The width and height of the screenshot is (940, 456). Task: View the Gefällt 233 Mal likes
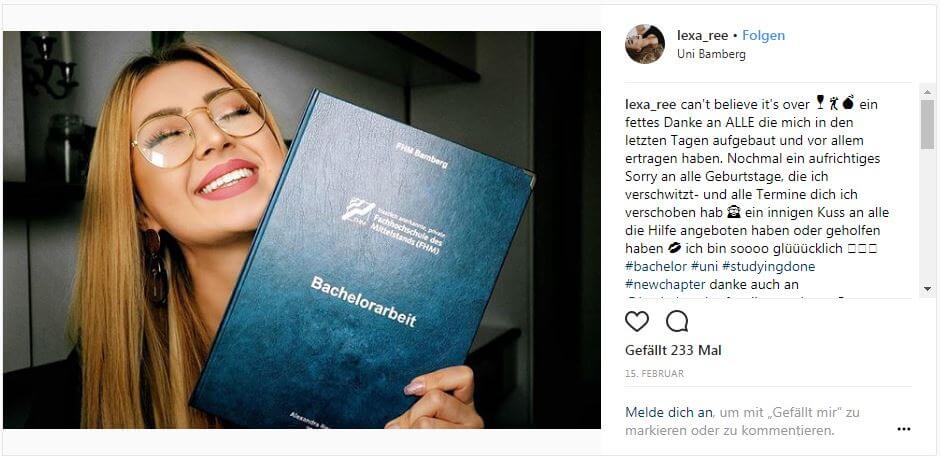[x=673, y=351]
